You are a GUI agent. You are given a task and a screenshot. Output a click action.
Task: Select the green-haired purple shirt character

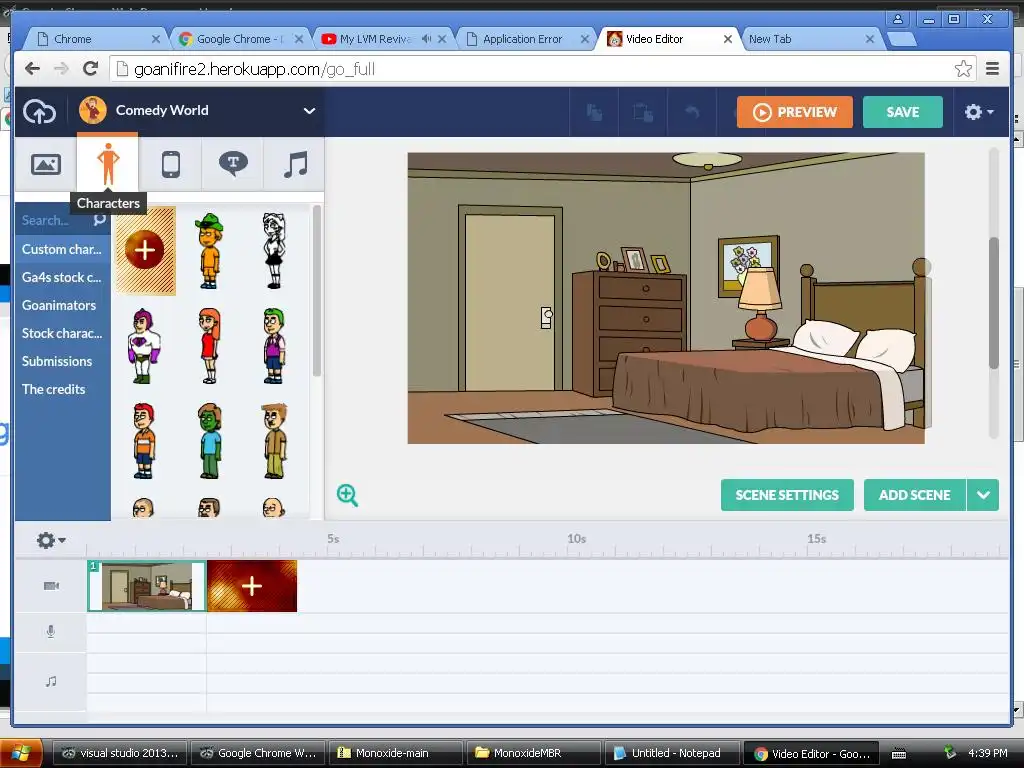pyautogui.click(x=274, y=346)
